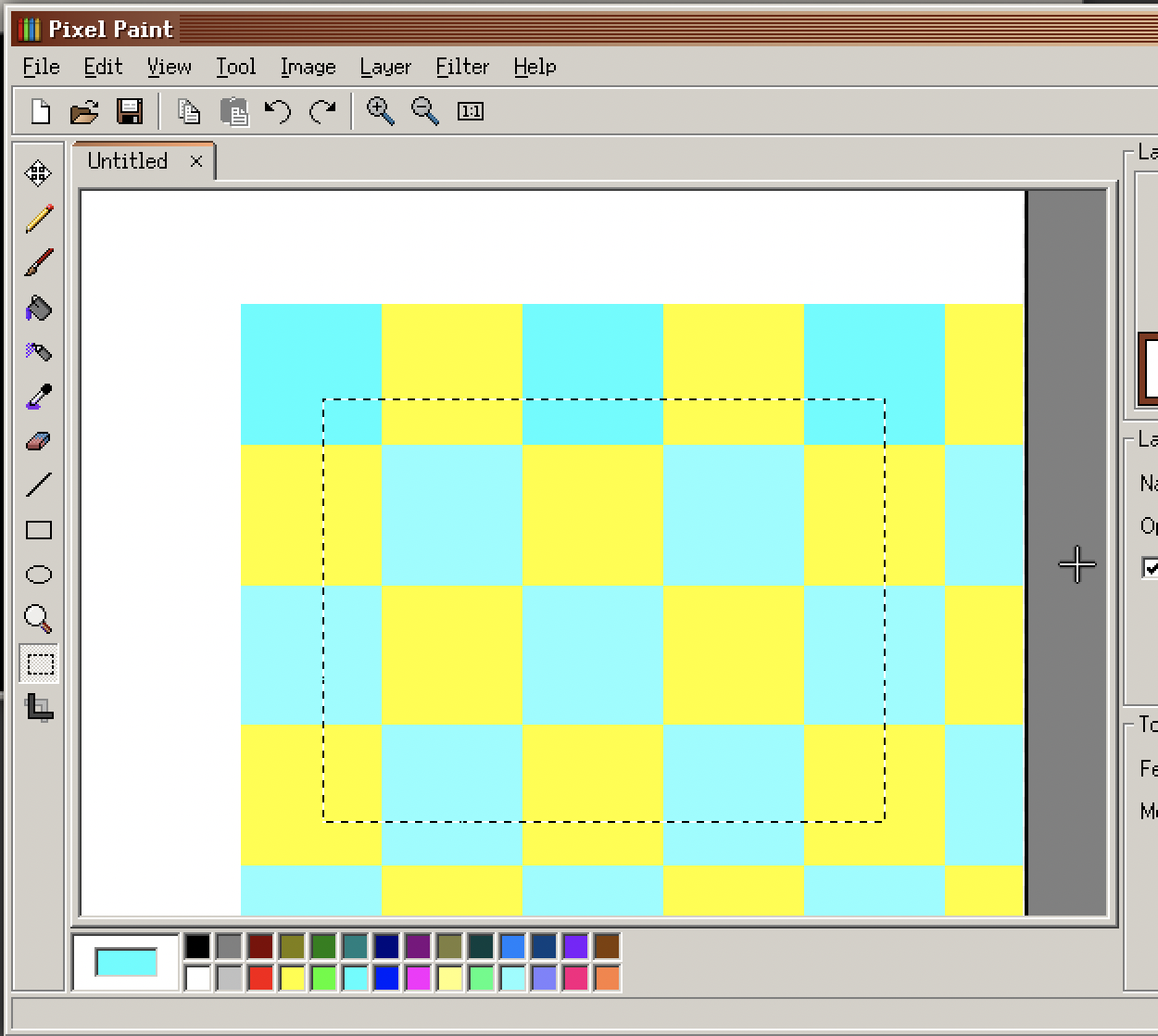The width and height of the screenshot is (1158, 1036).
Task: Select the rectangular Marquee selection tool
Action: 38,663
